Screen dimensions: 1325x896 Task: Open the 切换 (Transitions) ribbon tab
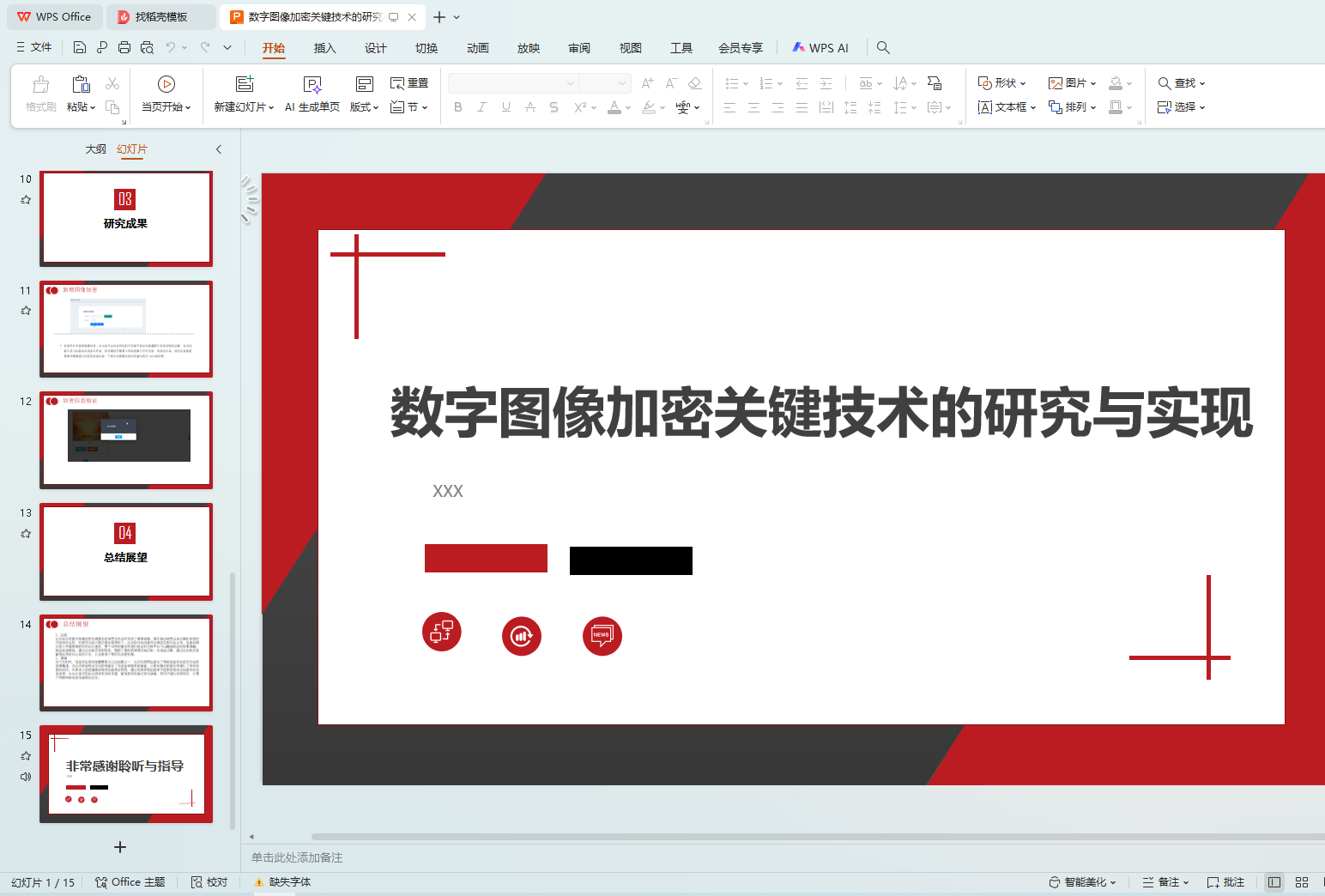tap(427, 48)
